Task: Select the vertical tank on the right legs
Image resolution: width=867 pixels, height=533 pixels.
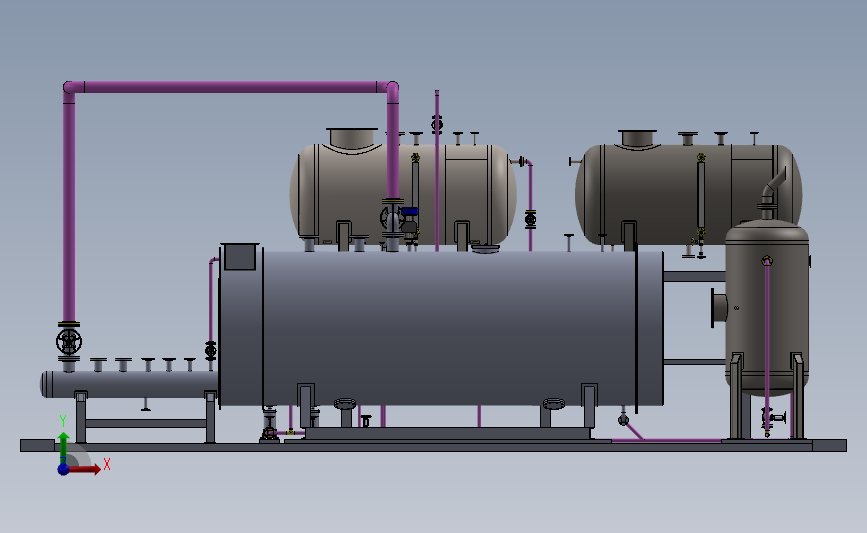Action: pos(767,307)
